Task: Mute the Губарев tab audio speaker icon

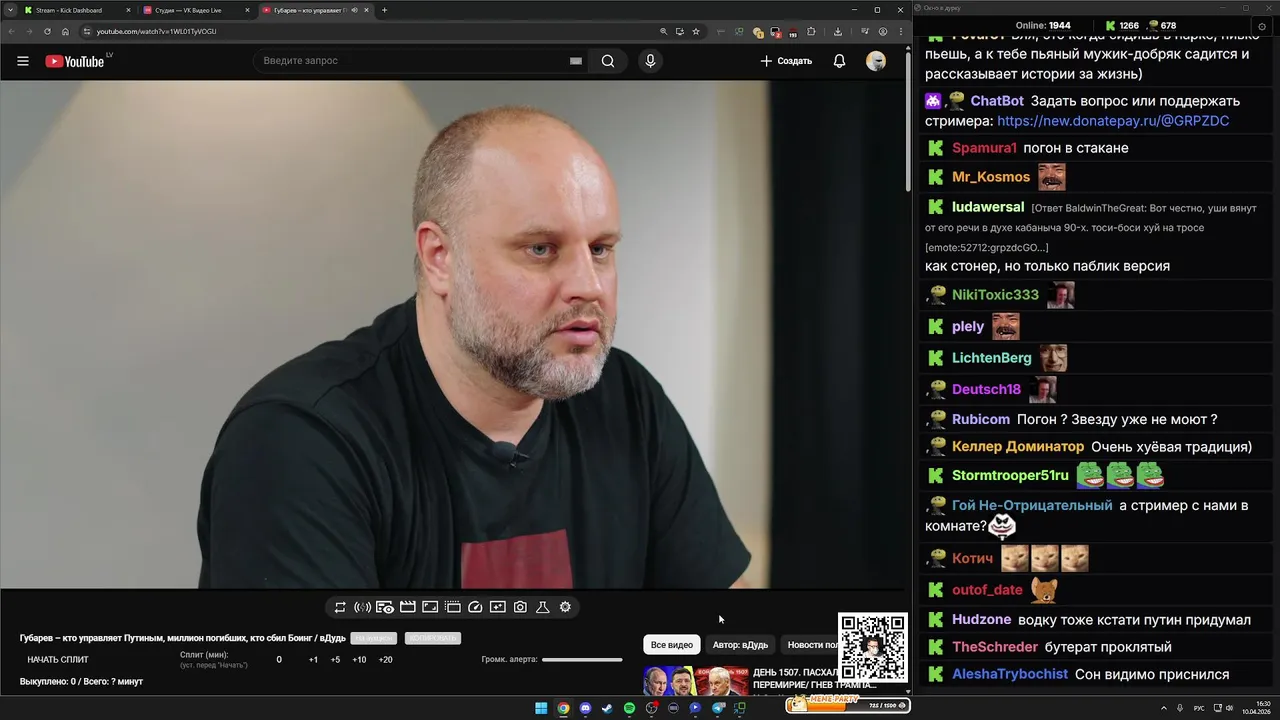Action: click(354, 10)
